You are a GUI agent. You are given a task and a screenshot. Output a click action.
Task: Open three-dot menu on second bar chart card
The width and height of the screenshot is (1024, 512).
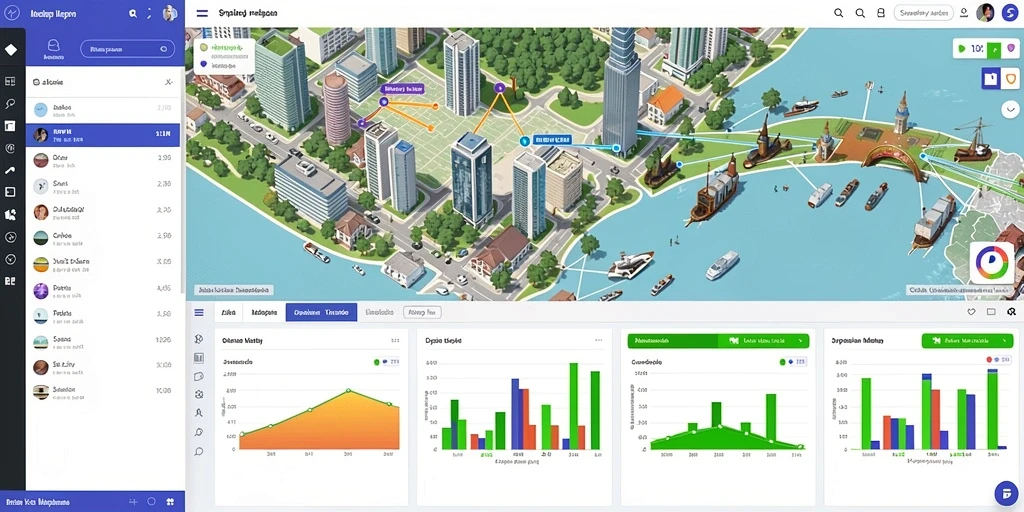[598, 340]
